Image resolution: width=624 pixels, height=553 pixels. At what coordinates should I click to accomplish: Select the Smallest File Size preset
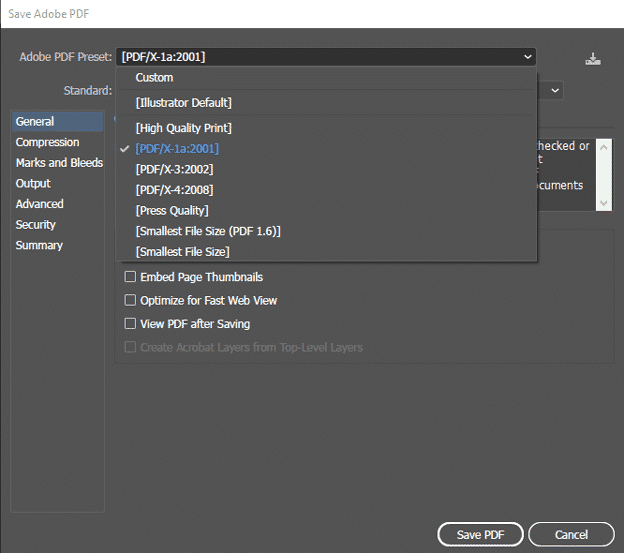click(183, 252)
